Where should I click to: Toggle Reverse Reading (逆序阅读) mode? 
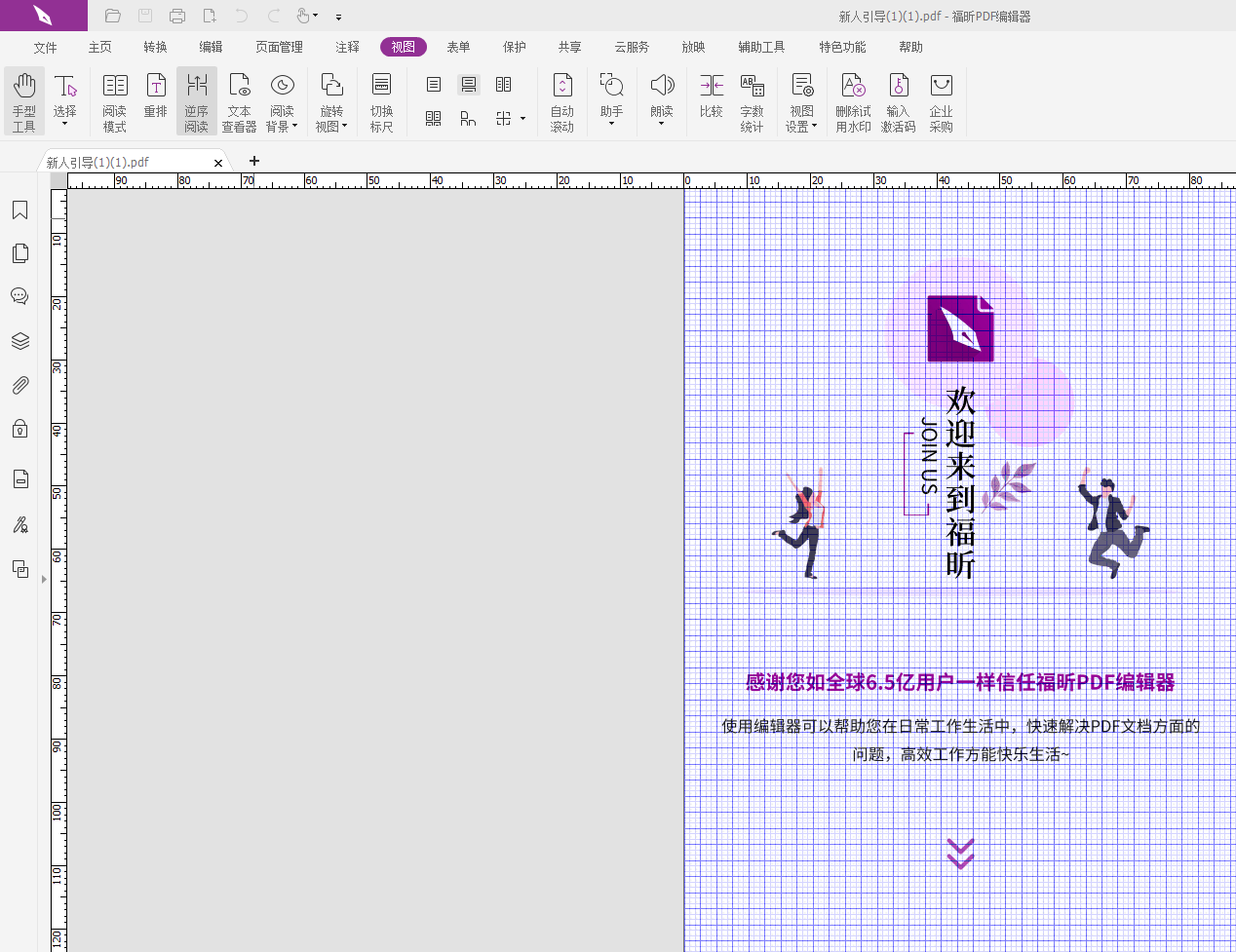click(x=197, y=101)
